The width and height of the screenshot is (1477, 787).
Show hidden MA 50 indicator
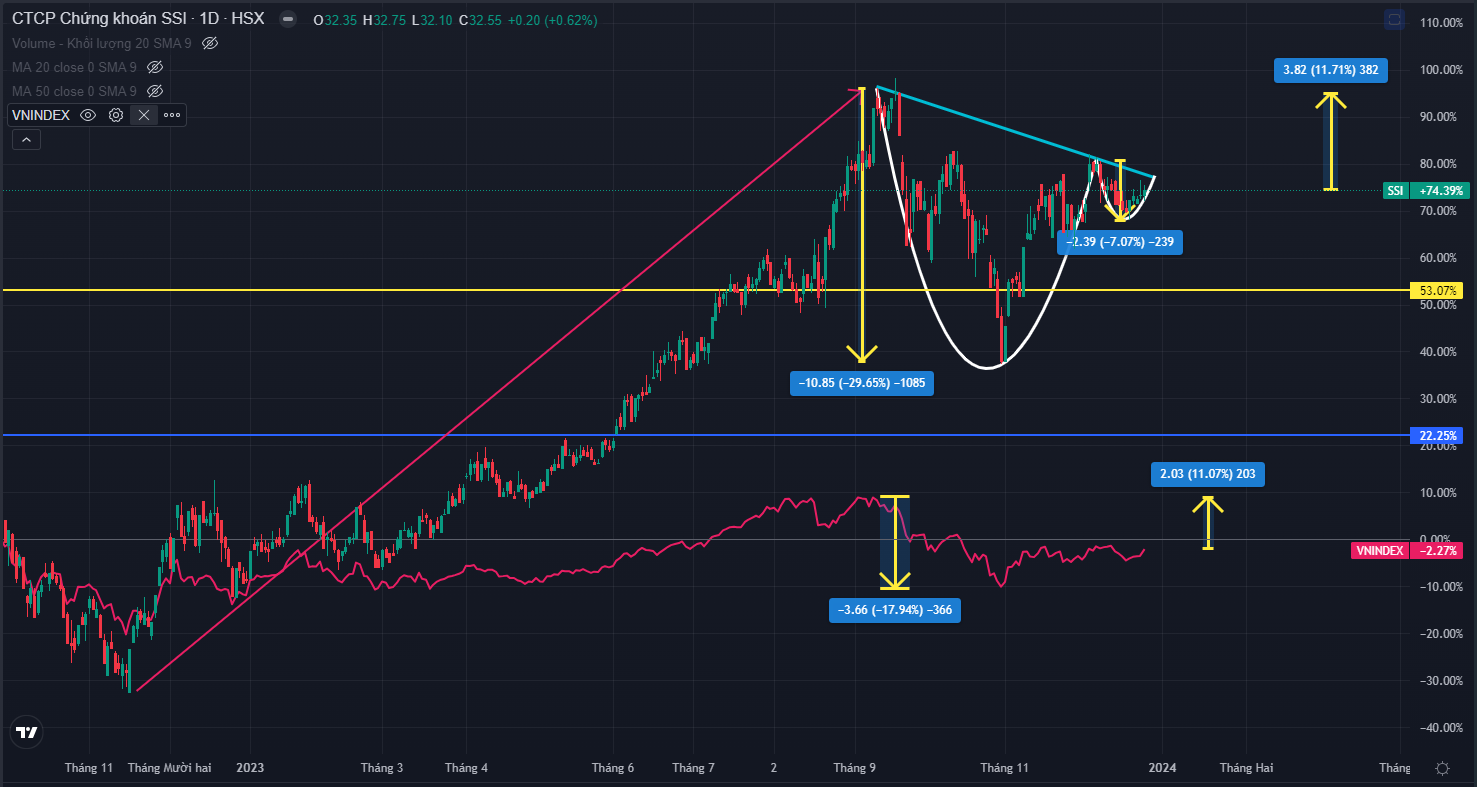tap(155, 91)
